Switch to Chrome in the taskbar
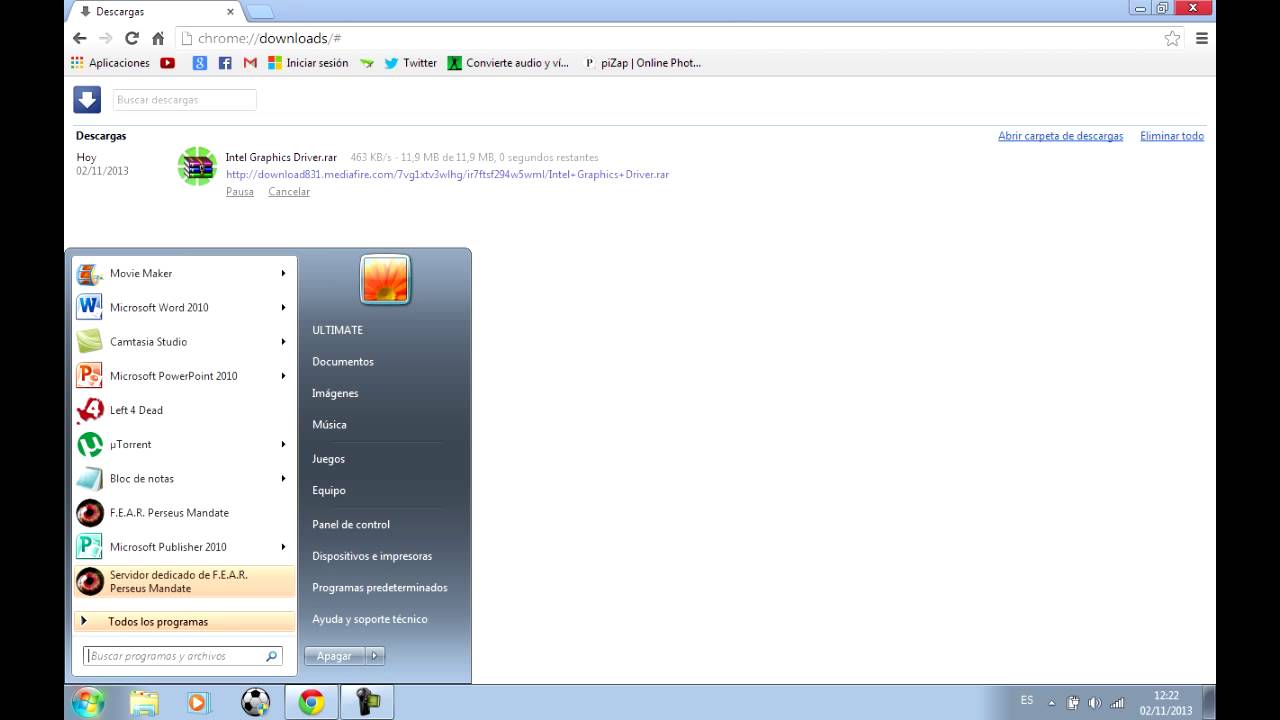 coord(311,702)
